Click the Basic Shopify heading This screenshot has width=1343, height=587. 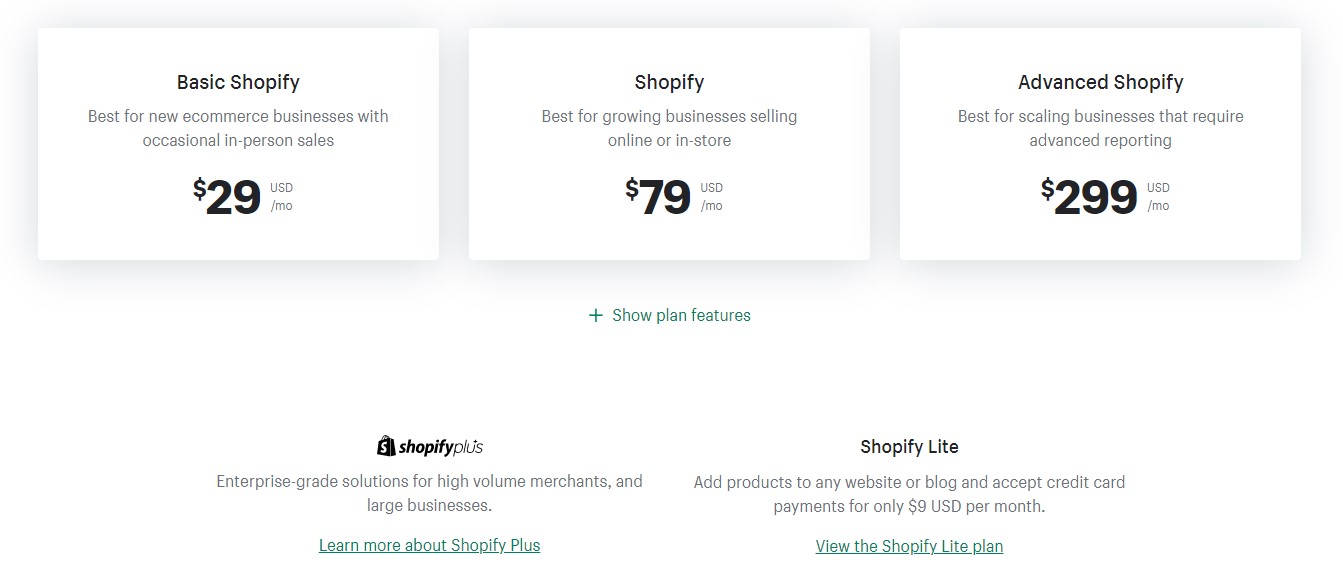click(238, 82)
